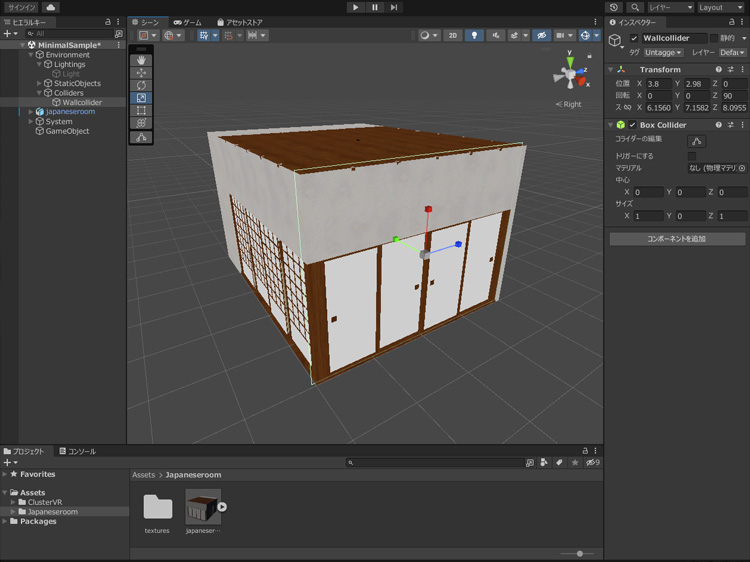Click the Edit Collider icon button in Inspector
Image resolution: width=750 pixels, height=562 pixels.
[x=697, y=141]
